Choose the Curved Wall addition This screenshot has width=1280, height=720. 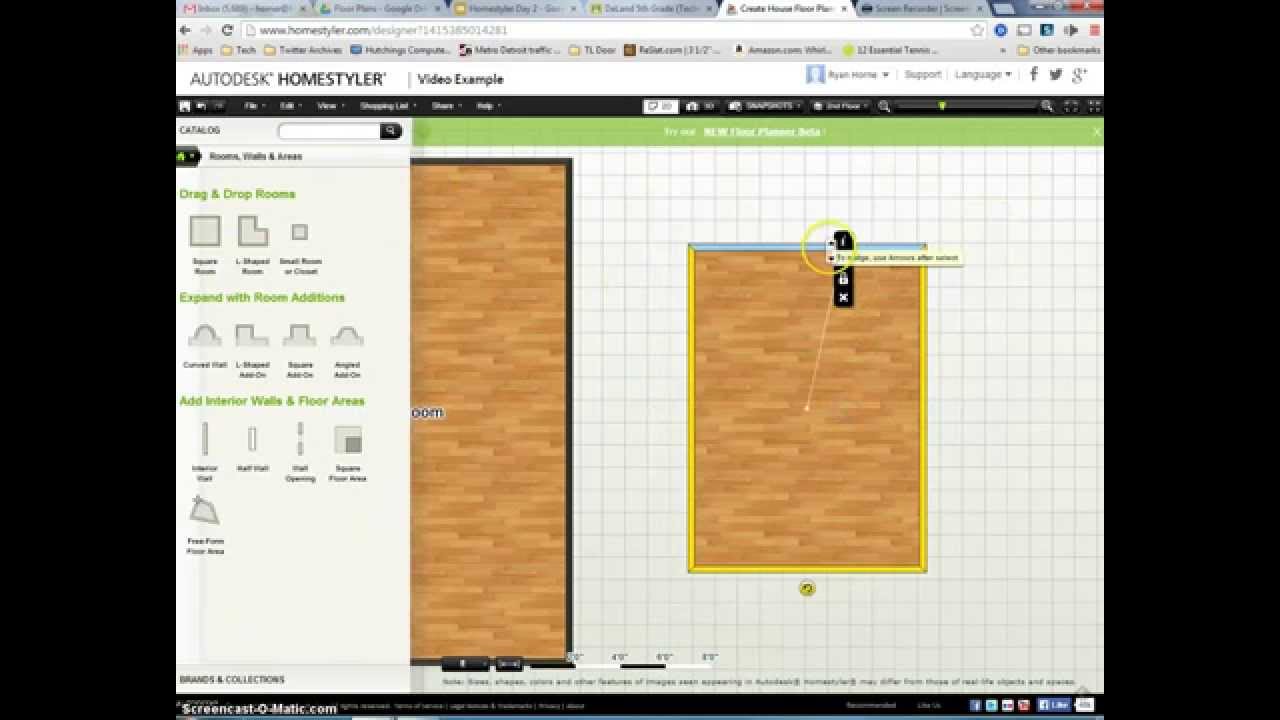[x=205, y=336]
